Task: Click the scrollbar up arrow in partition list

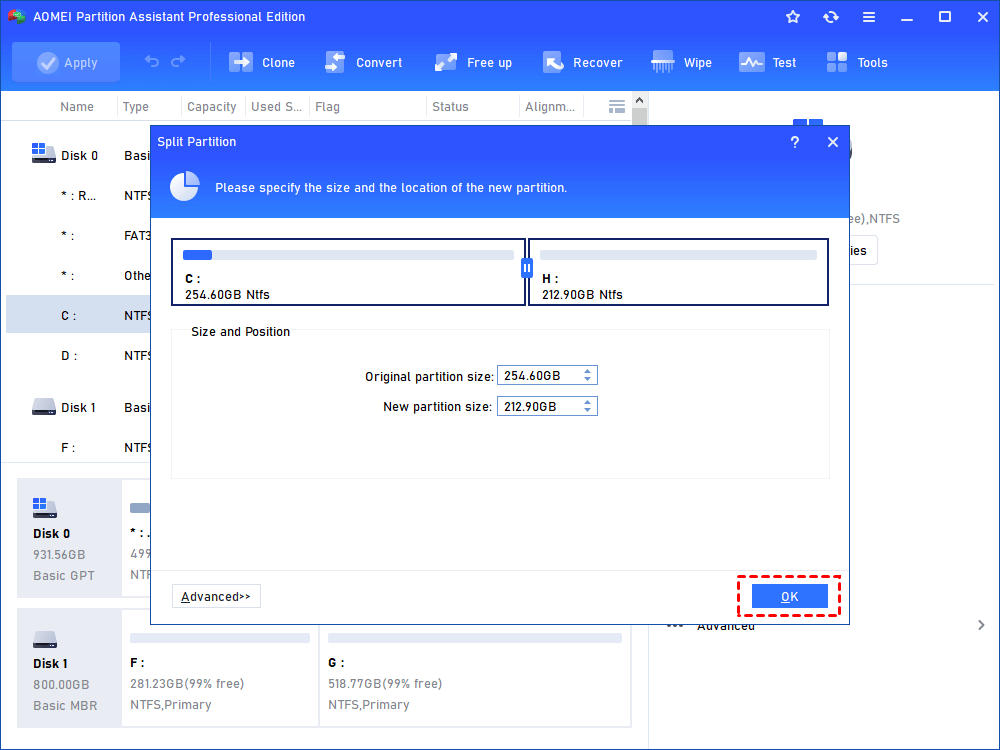Action: 640,100
